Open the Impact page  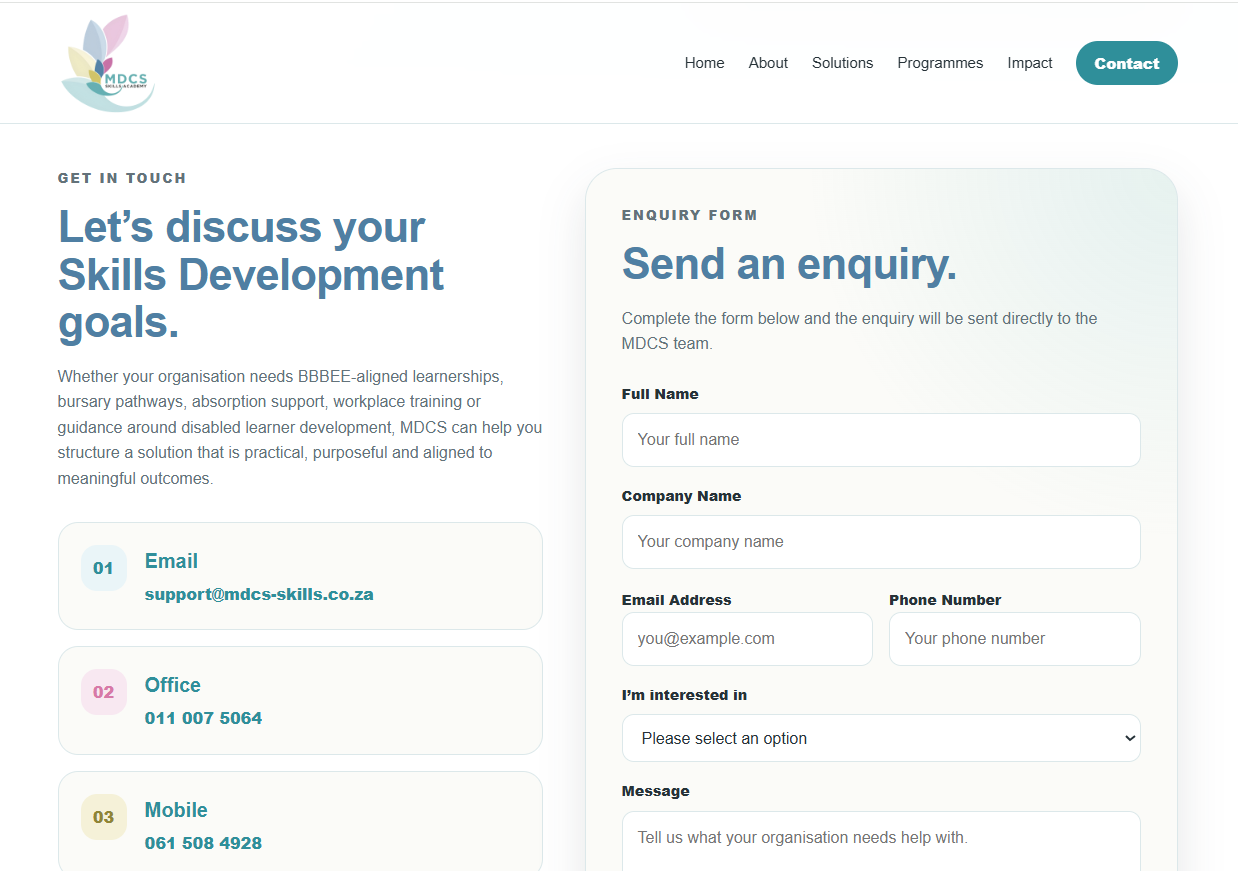click(x=1030, y=63)
